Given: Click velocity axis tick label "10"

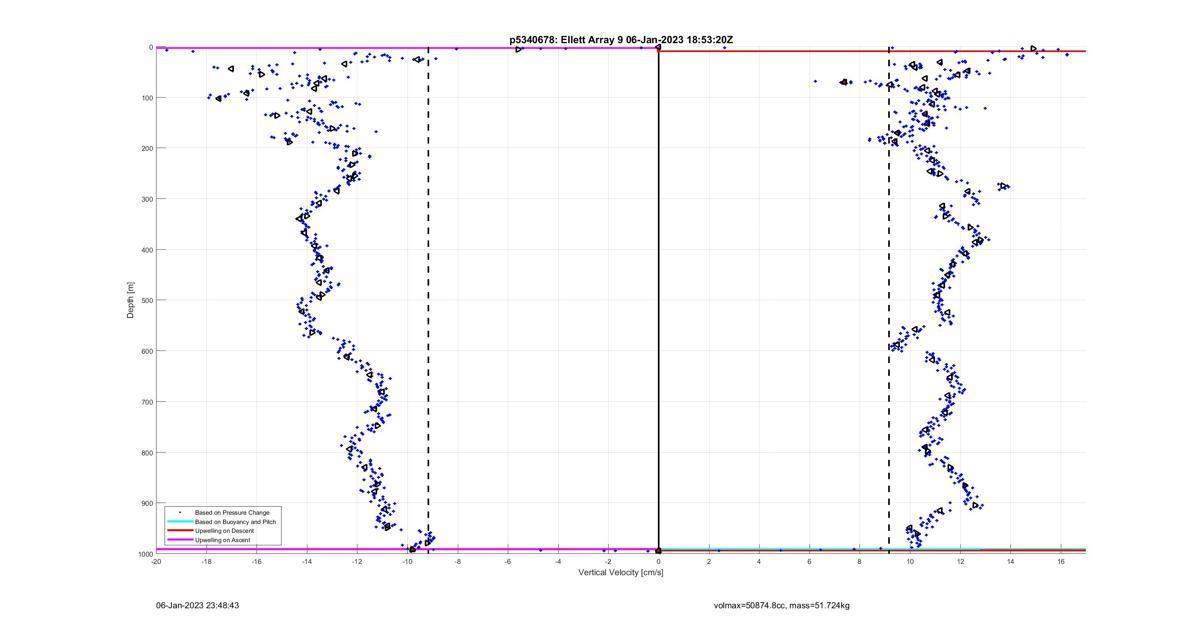Looking at the screenshot, I should pos(910,562).
